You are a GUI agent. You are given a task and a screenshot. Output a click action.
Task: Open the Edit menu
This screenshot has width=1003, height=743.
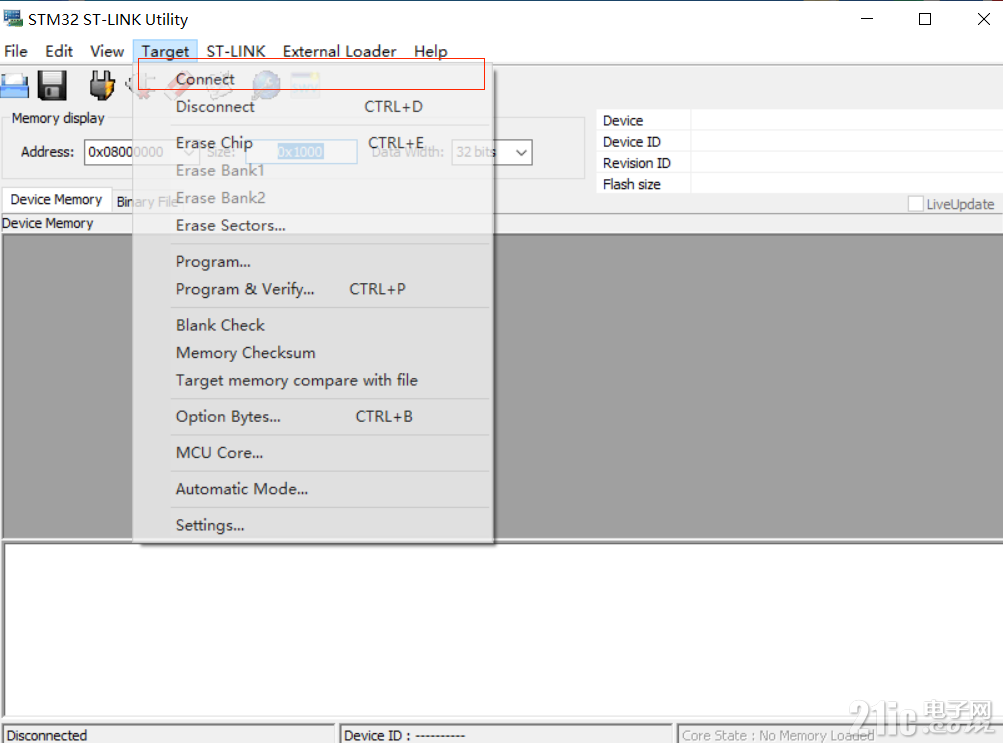59,51
